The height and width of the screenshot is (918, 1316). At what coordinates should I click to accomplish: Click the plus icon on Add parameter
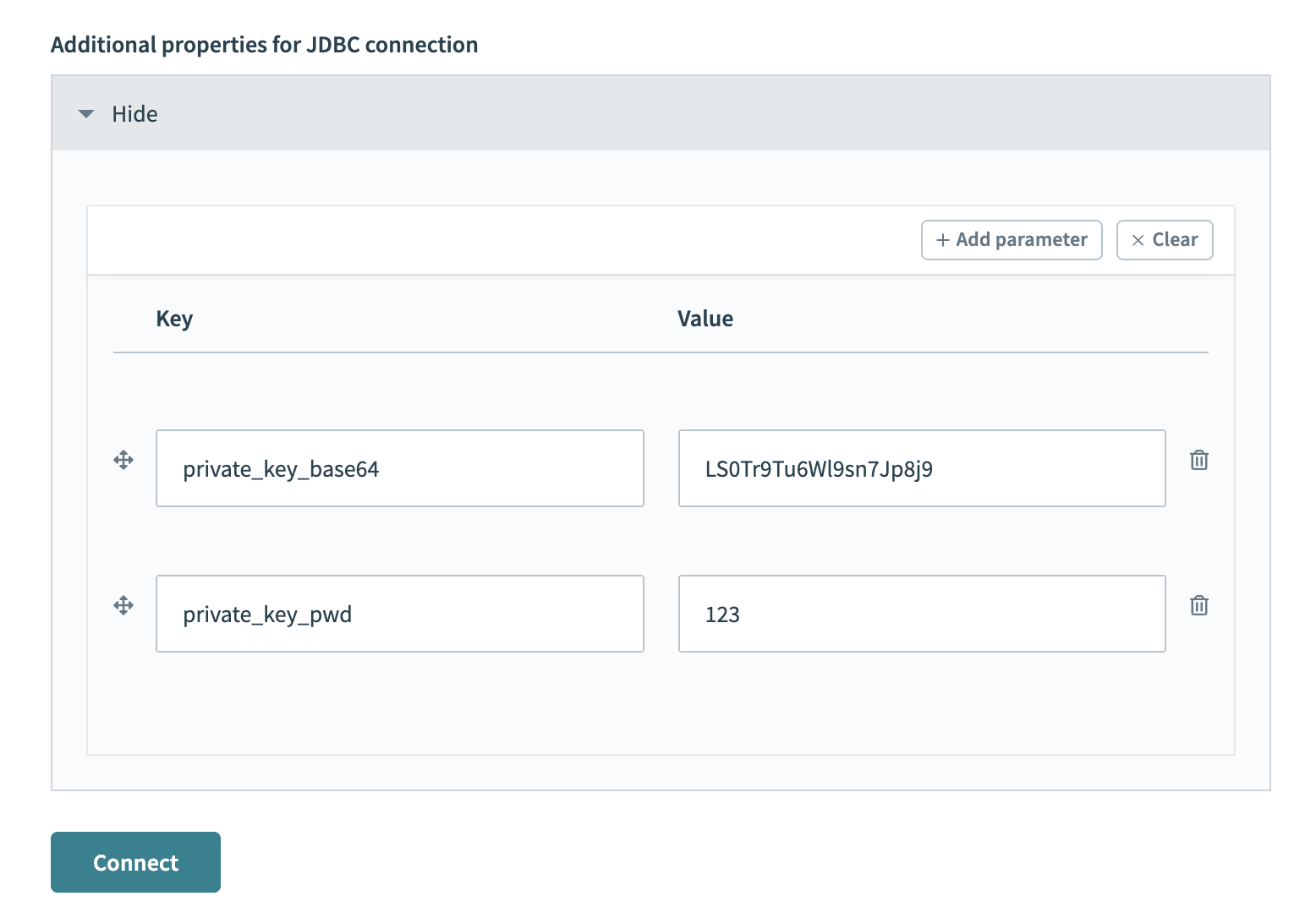pos(941,240)
